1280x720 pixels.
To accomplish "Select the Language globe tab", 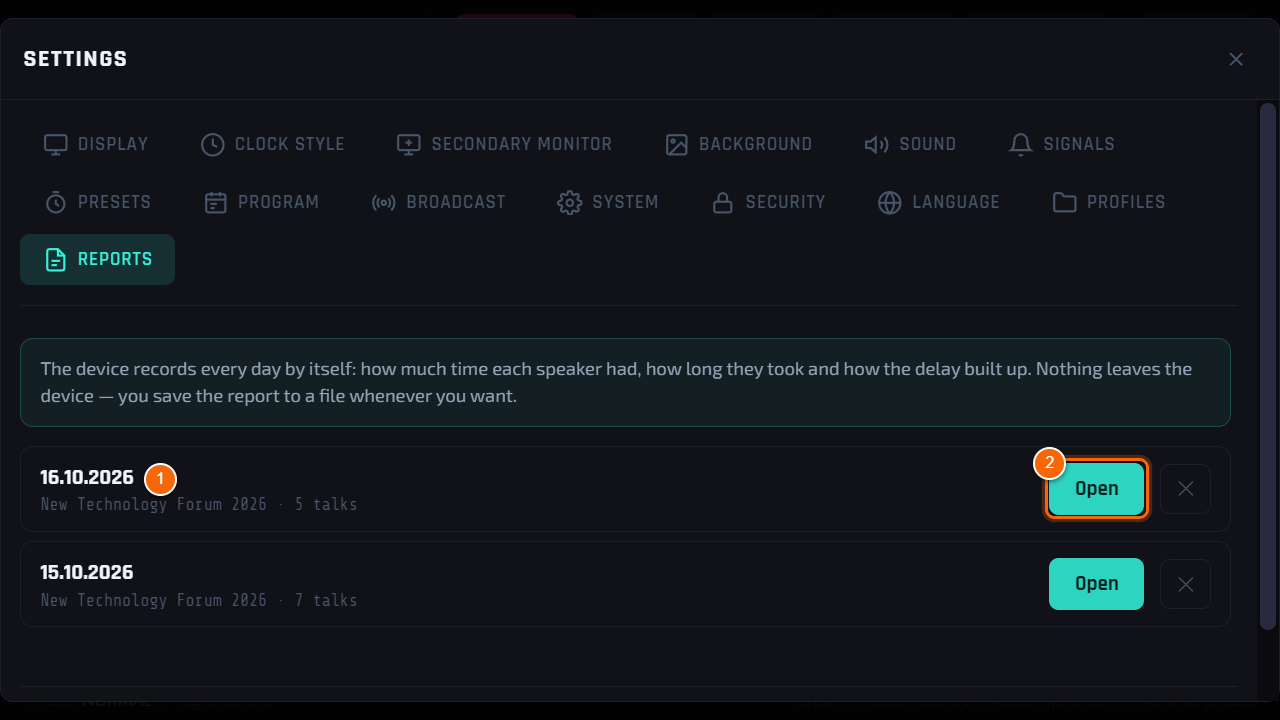I will (x=939, y=202).
